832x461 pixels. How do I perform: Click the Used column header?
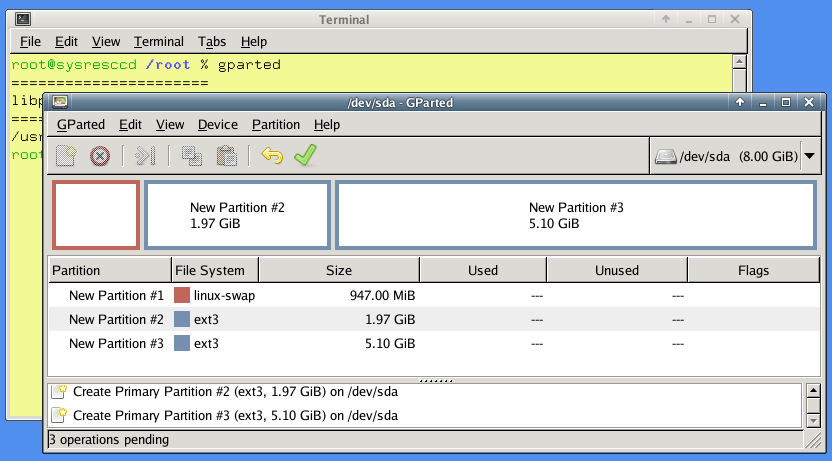click(483, 271)
